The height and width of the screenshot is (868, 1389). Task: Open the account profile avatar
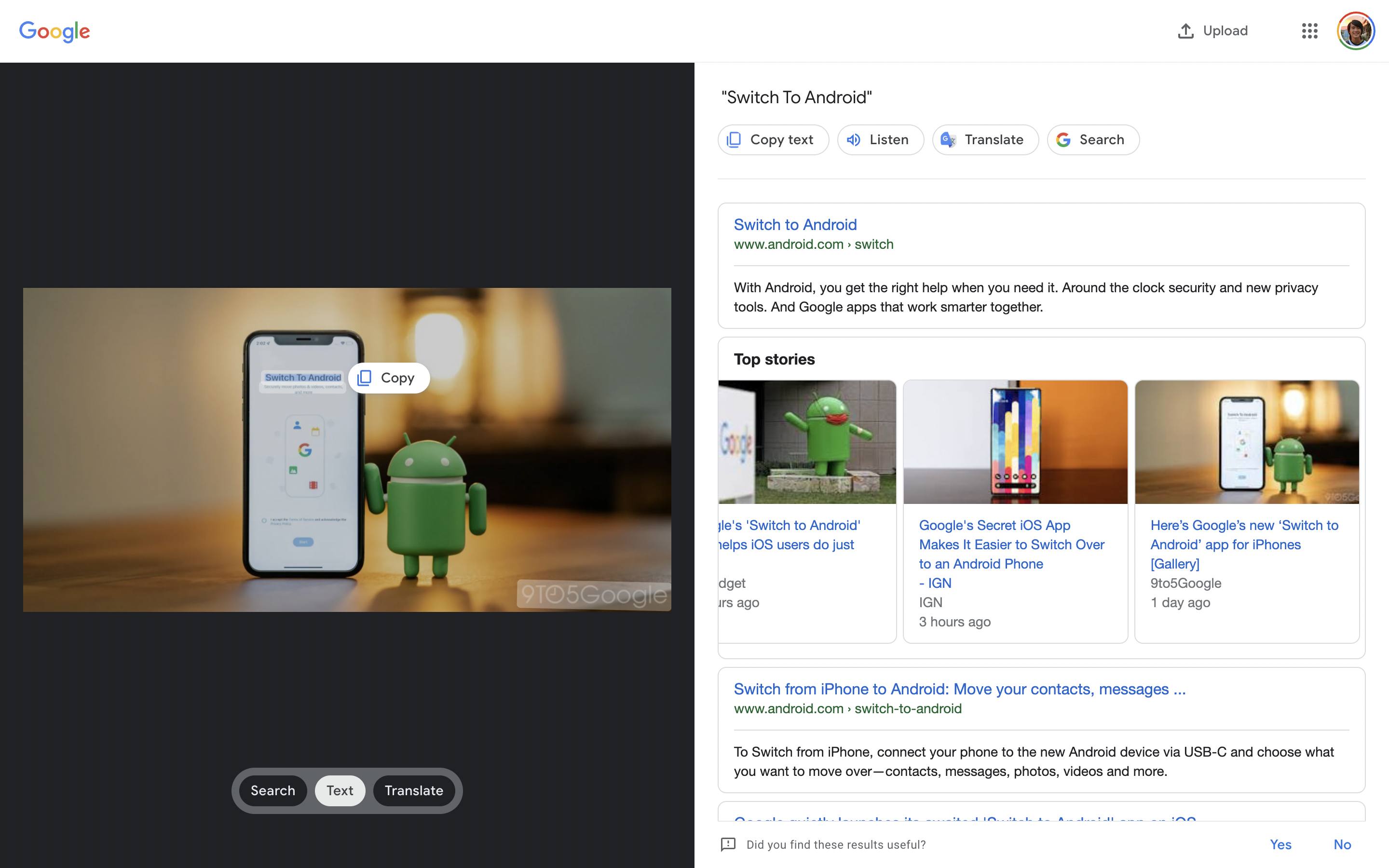point(1355,31)
